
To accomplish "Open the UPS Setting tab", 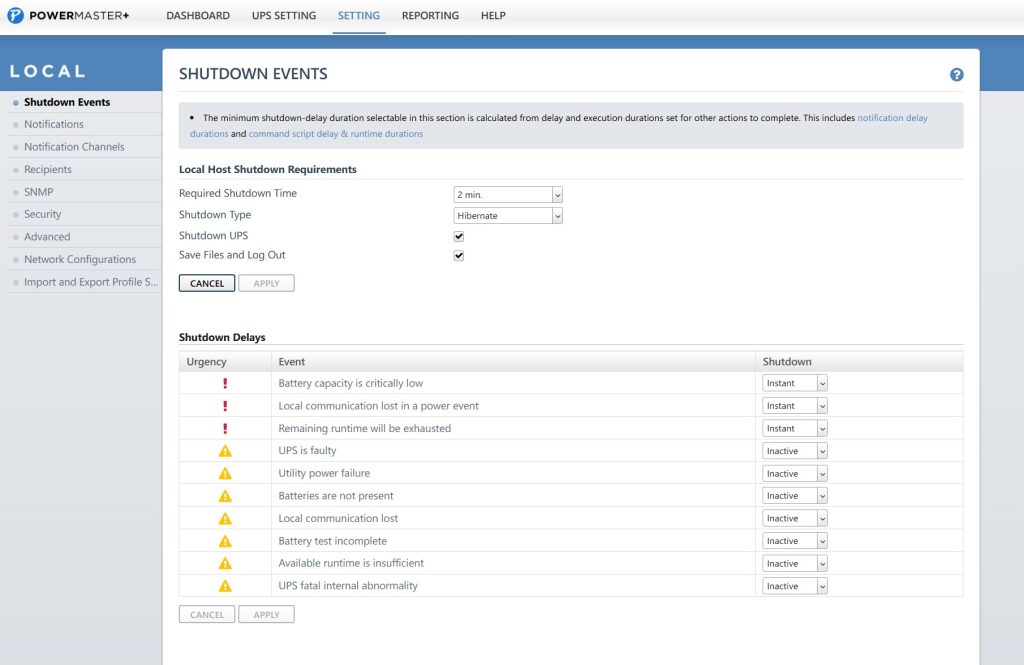I will [x=284, y=16].
